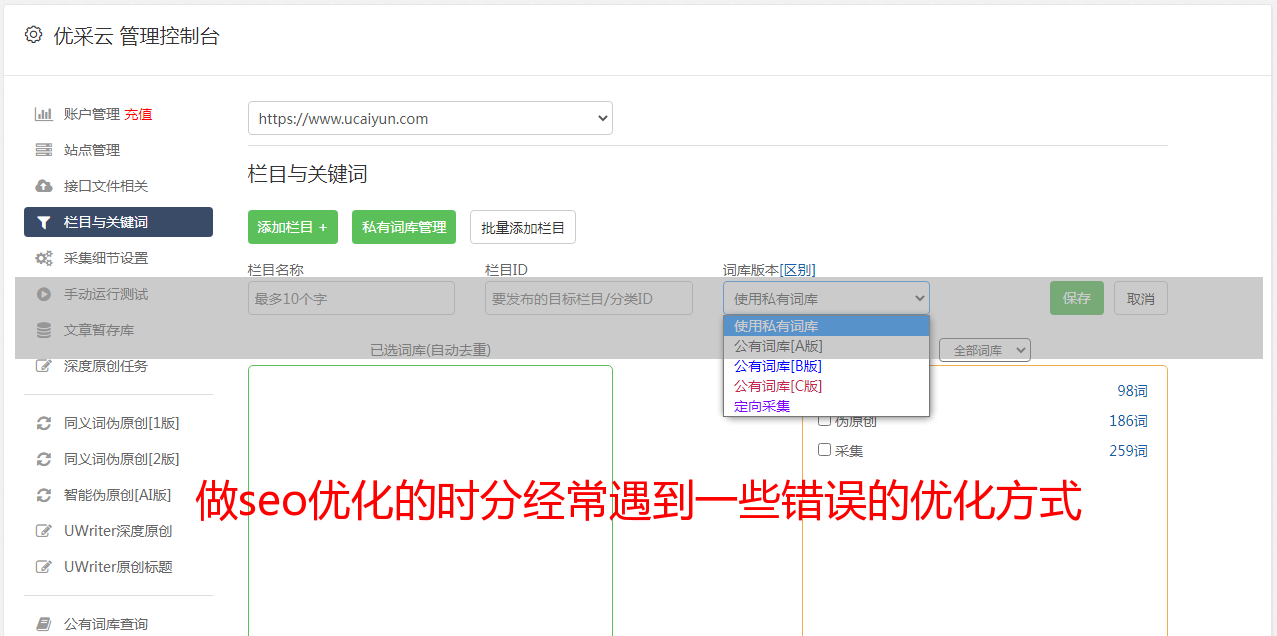Viewport: 1277px width, 636px height.
Task: Click the green 保存 button
Action: 1077,298
